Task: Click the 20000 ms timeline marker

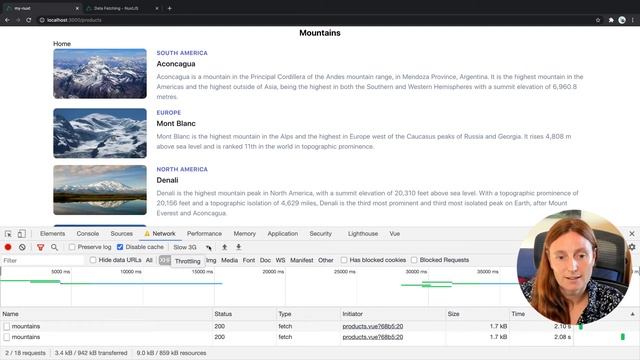Action: tap(273, 271)
